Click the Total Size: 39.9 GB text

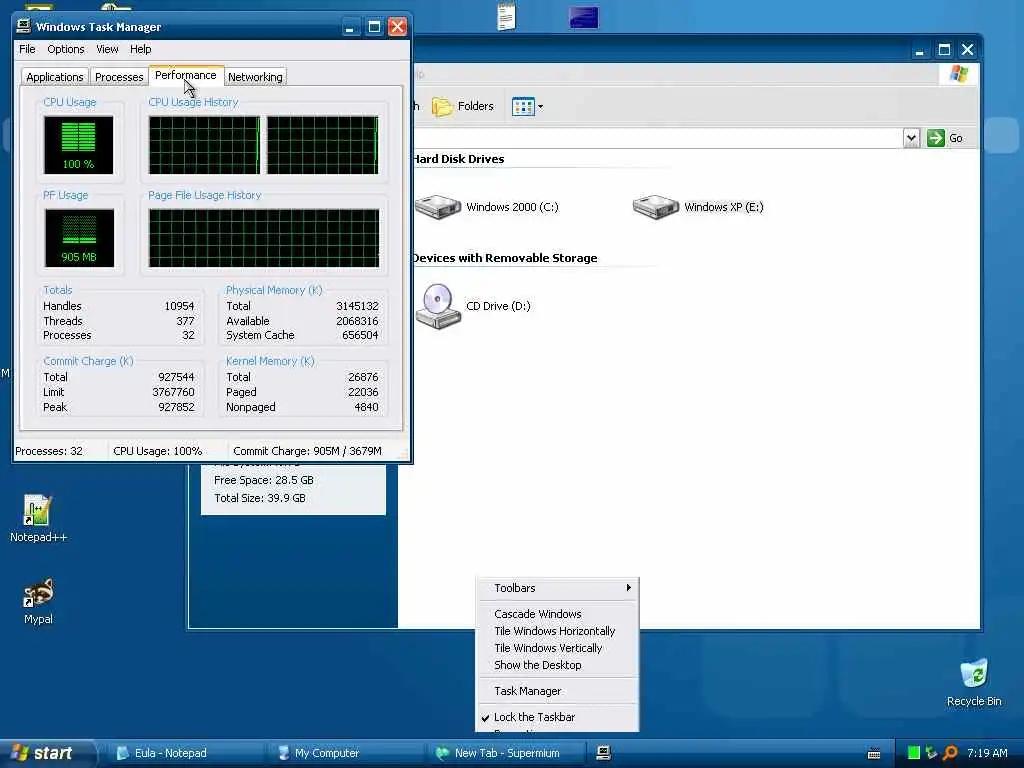(260, 498)
